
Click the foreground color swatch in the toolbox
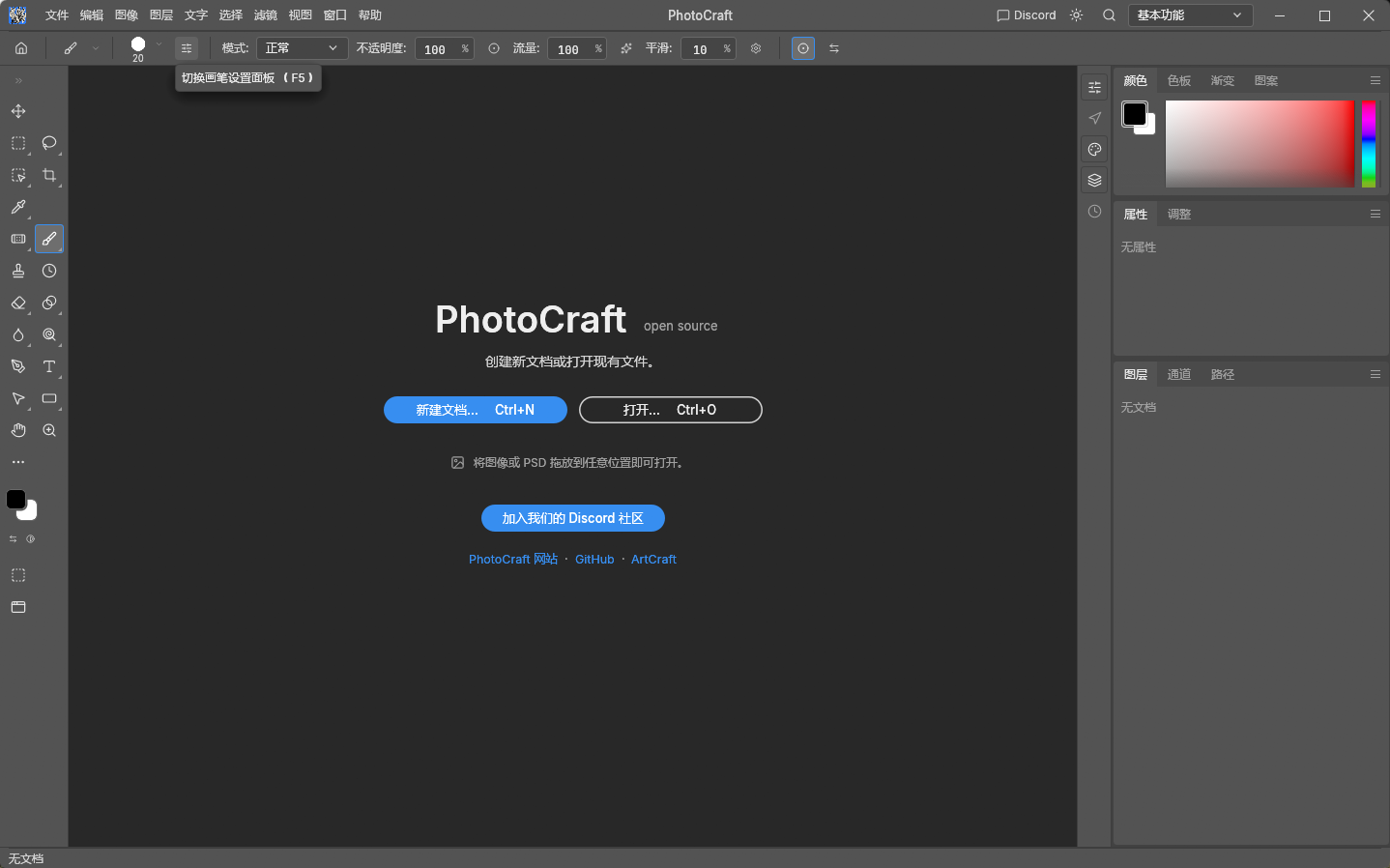(x=15, y=500)
